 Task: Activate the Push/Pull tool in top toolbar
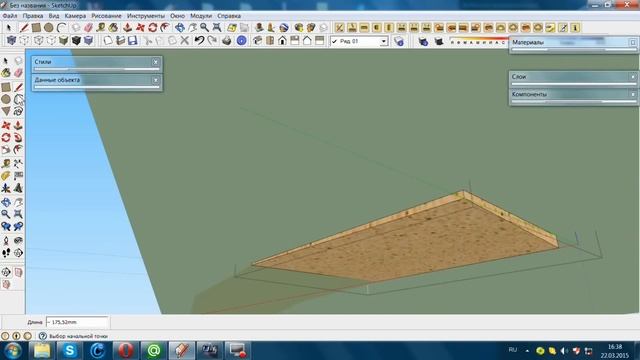[127, 28]
